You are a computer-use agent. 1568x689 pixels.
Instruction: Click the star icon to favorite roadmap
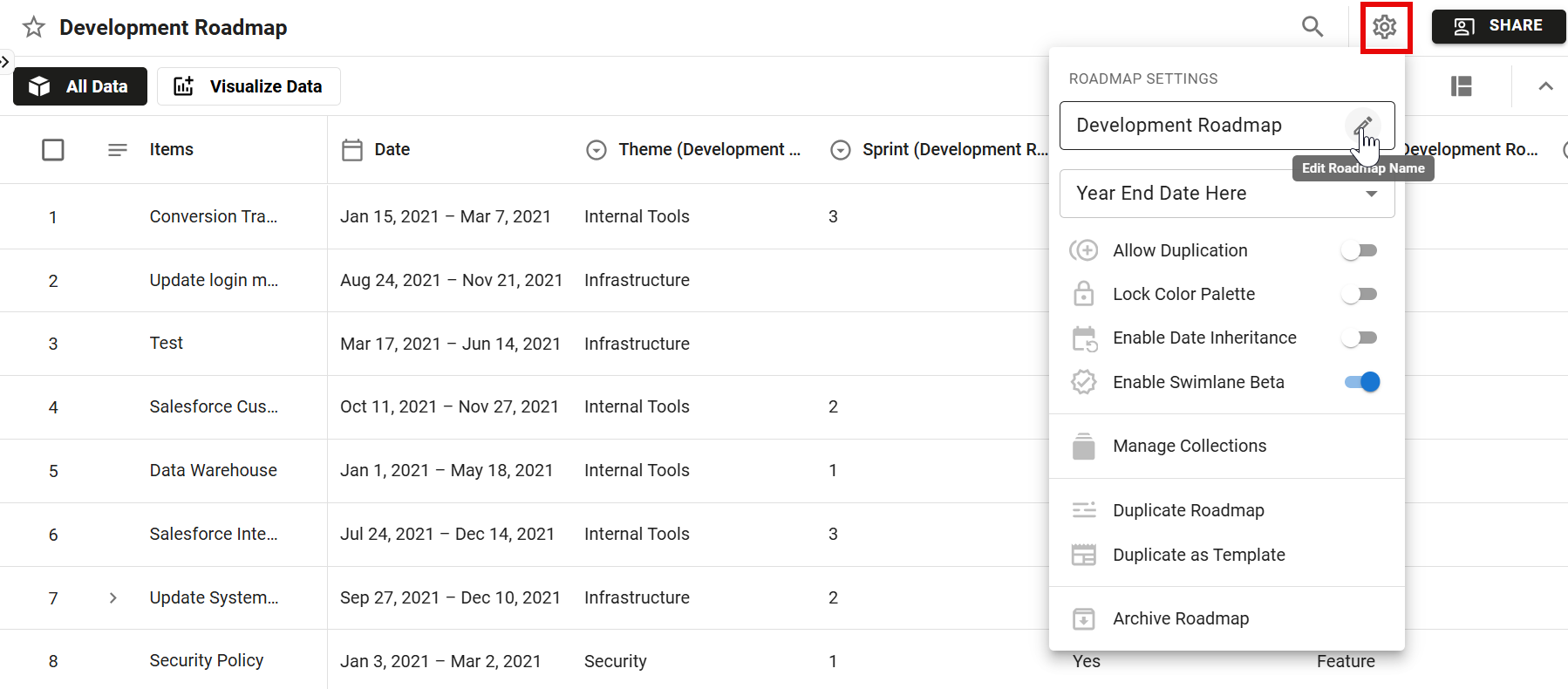point(34,27)
